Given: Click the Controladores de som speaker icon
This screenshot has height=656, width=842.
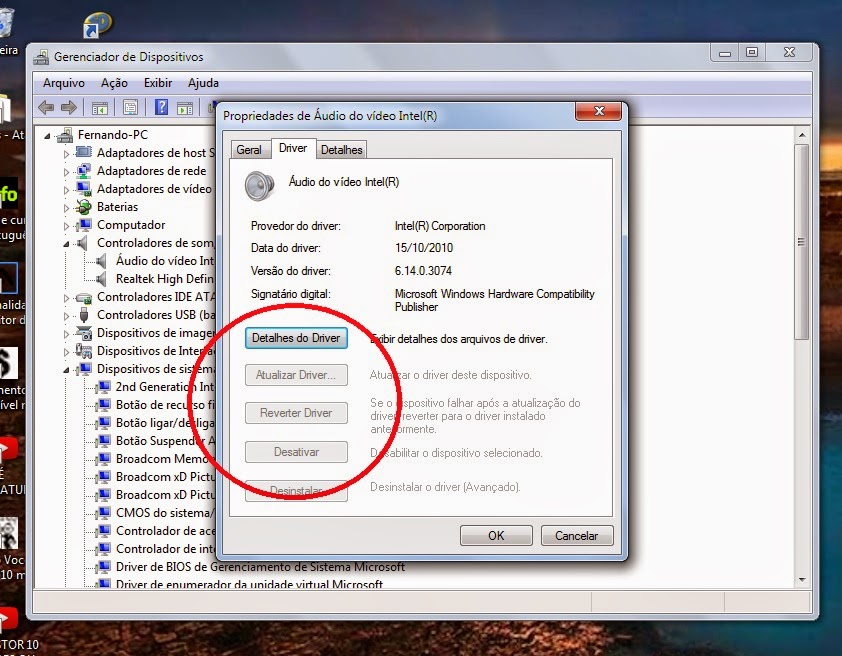Looking at the screenshot, I should 82,243.
